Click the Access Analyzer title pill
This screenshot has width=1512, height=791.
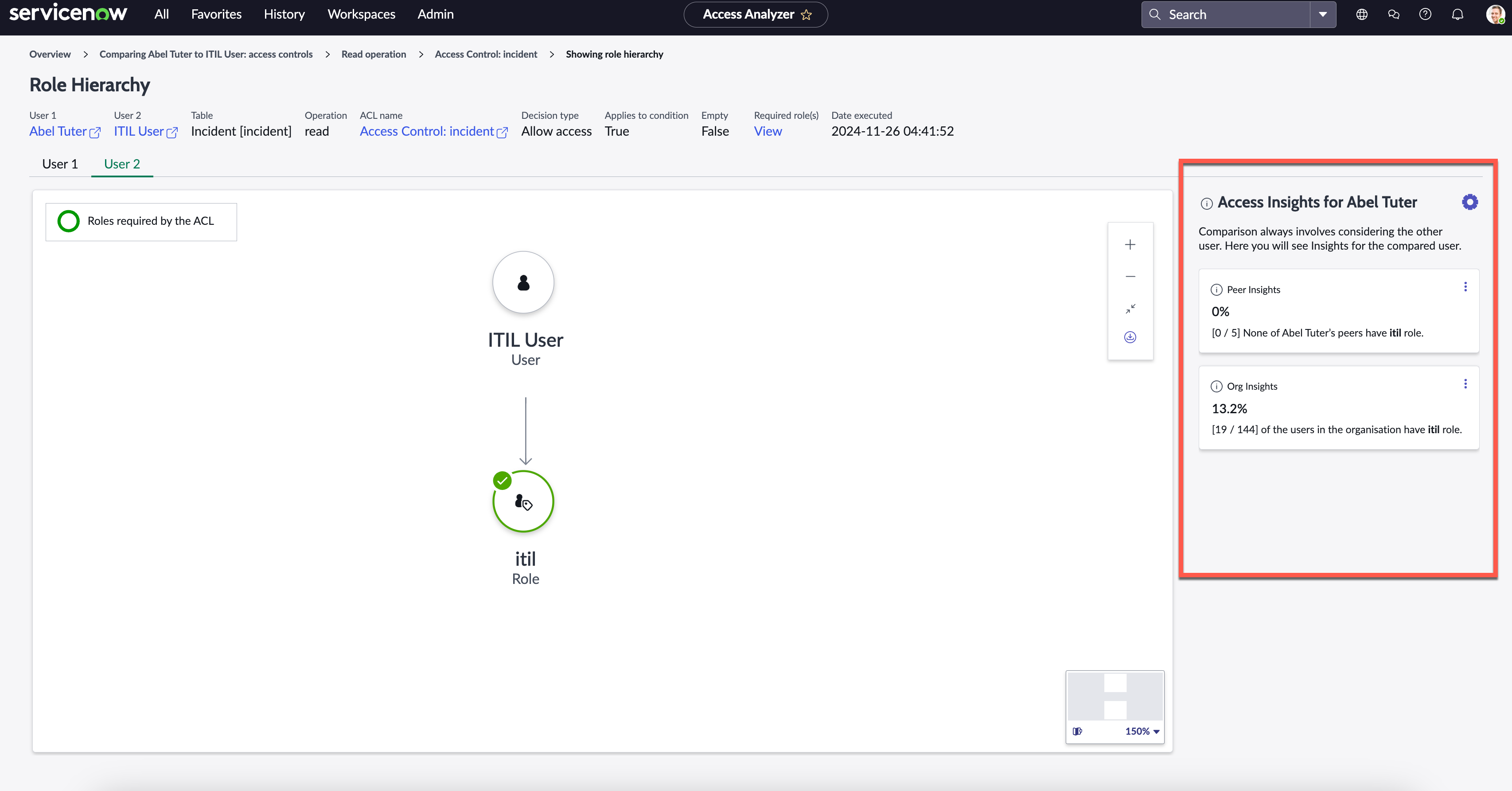(x=756, y=15)
